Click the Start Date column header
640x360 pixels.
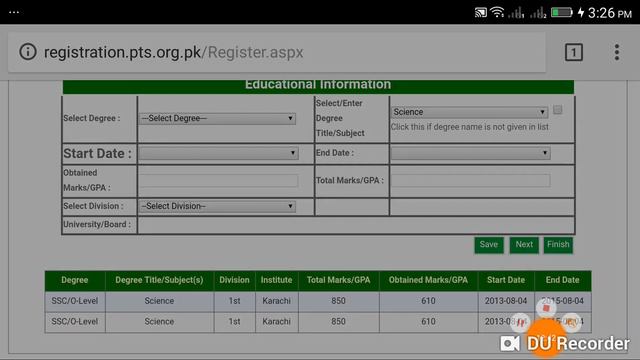point(506,280)
